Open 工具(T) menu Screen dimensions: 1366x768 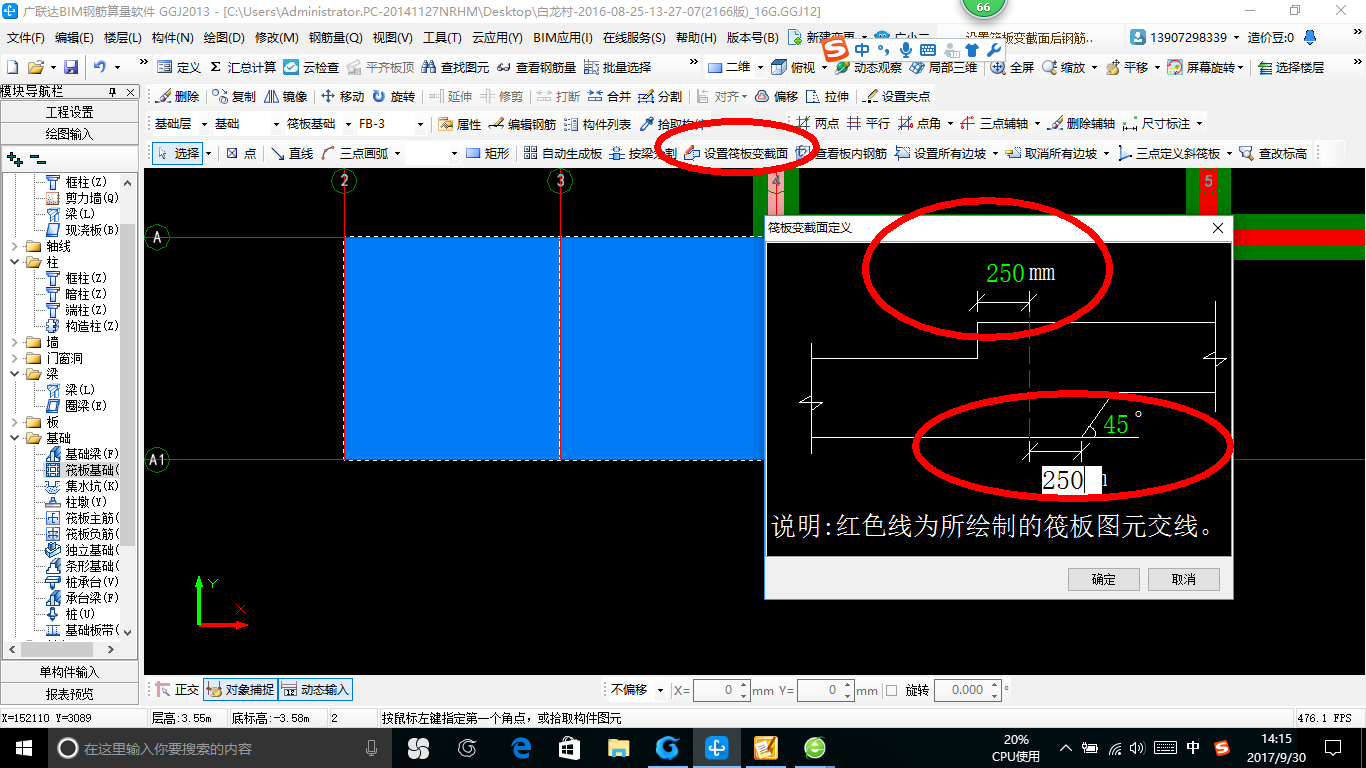click(x=442, y=38)
